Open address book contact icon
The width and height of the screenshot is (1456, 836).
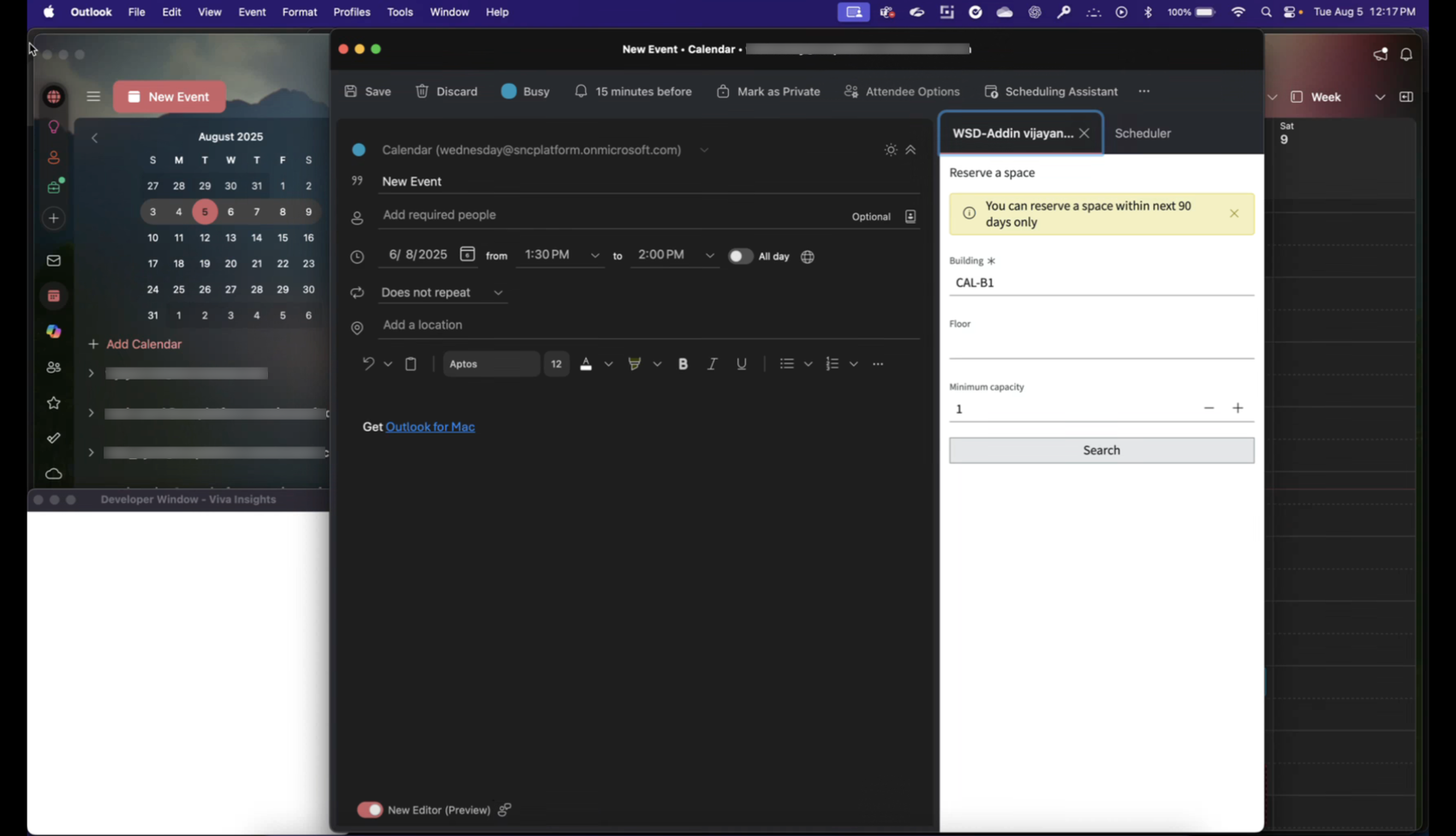pos(910,217)
